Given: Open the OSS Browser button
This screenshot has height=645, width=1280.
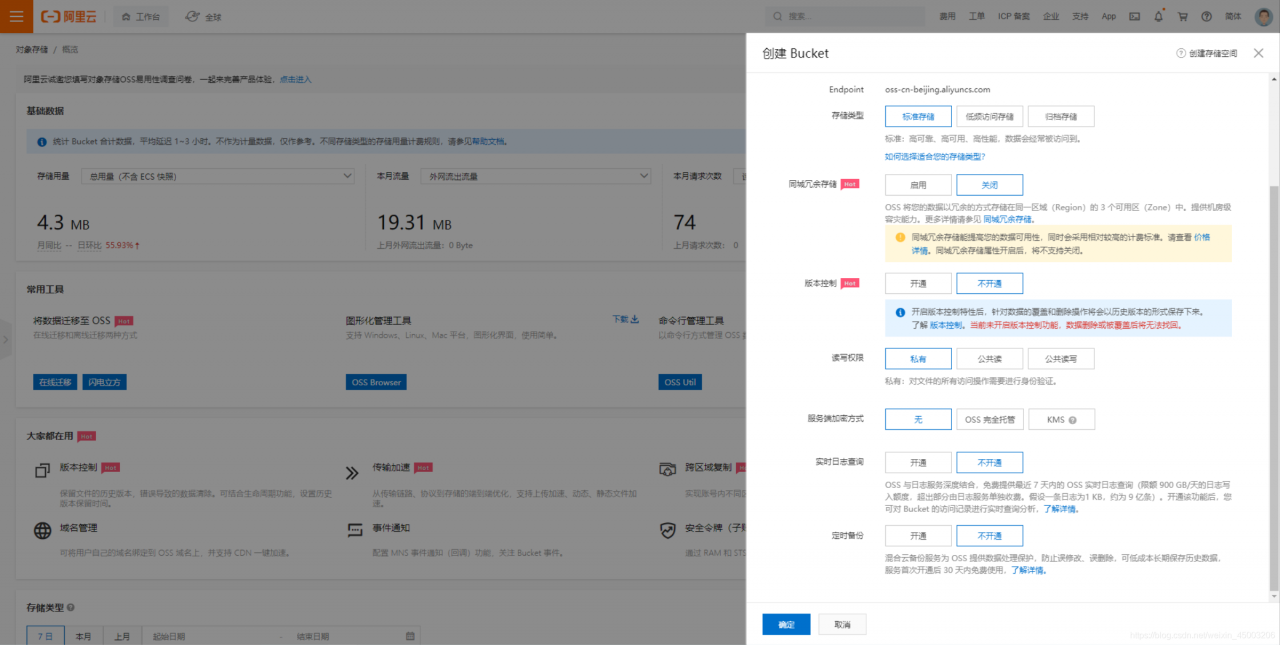Looking at the screenshot, I should tap(376, 382).
